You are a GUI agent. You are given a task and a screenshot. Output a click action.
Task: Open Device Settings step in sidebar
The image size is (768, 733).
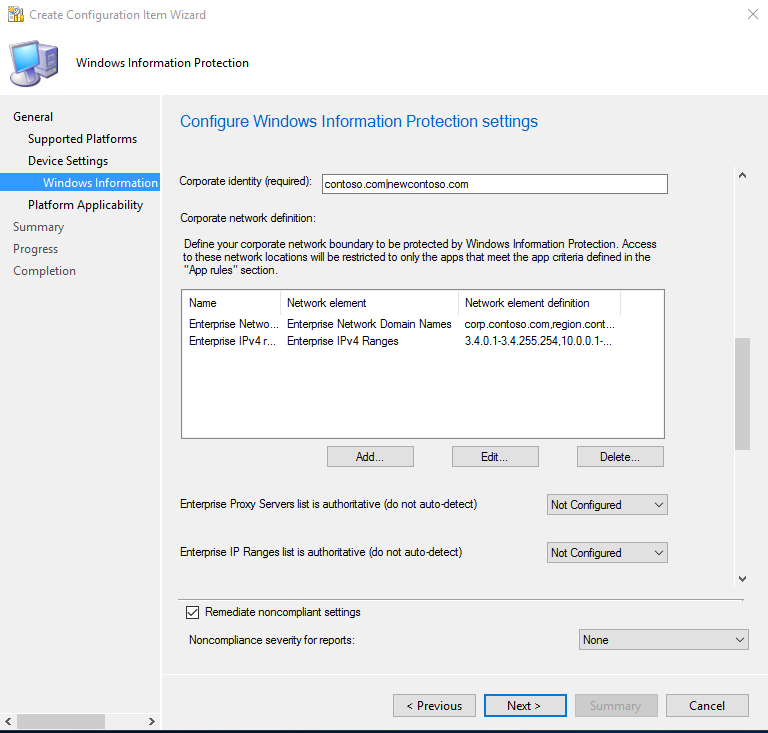68,161
